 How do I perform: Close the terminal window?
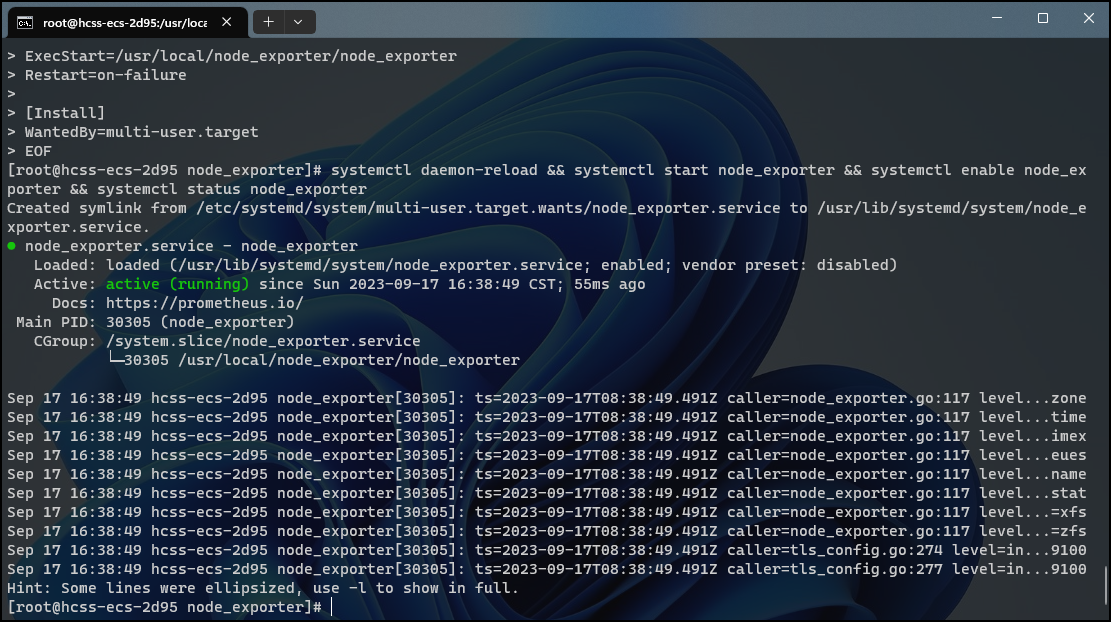click(x=1089, y=18)
